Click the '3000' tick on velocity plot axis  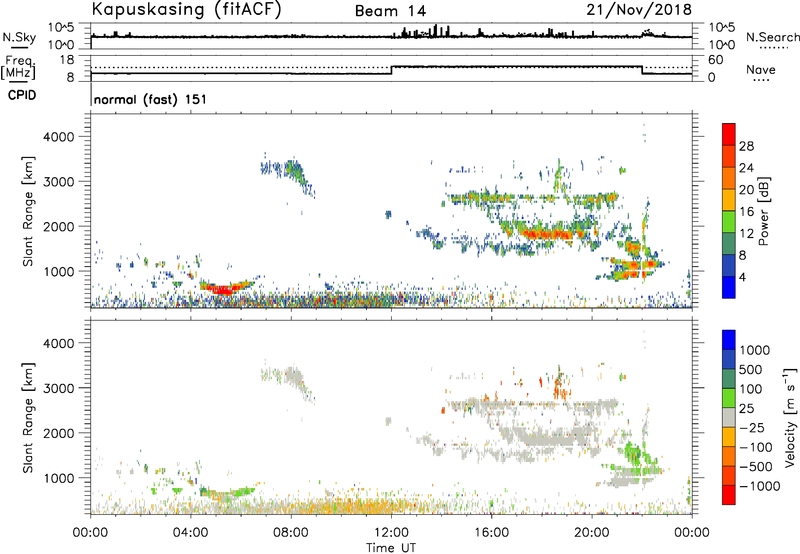(58, 388)
